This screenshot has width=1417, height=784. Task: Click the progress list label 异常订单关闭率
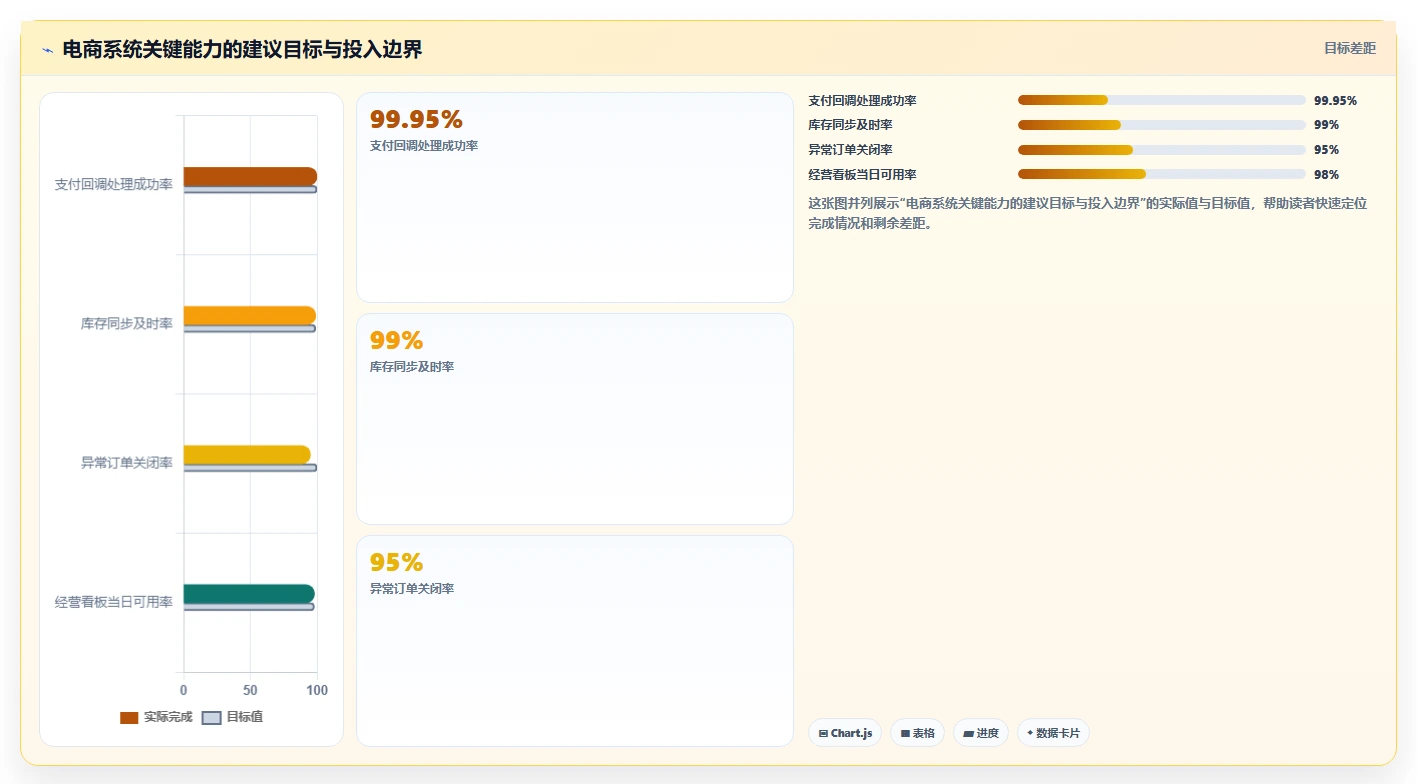pyautogui.click(x=850, y=150)
